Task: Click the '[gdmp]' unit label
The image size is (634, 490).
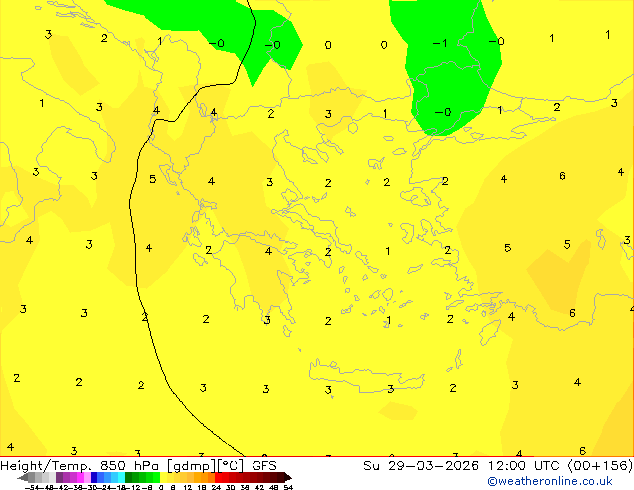Action: point(190,466)
